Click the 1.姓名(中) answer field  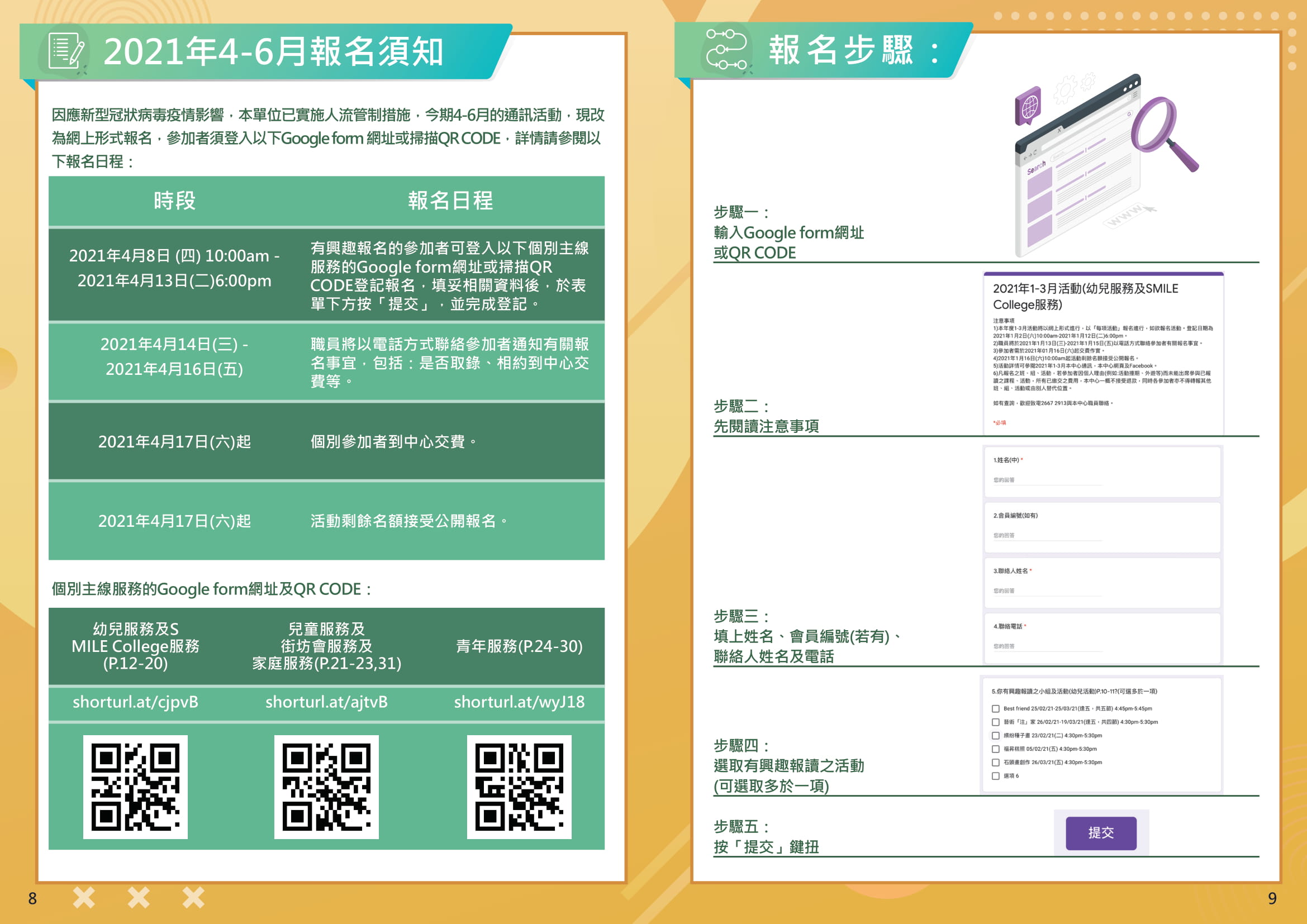click(x=1048, y=481)
